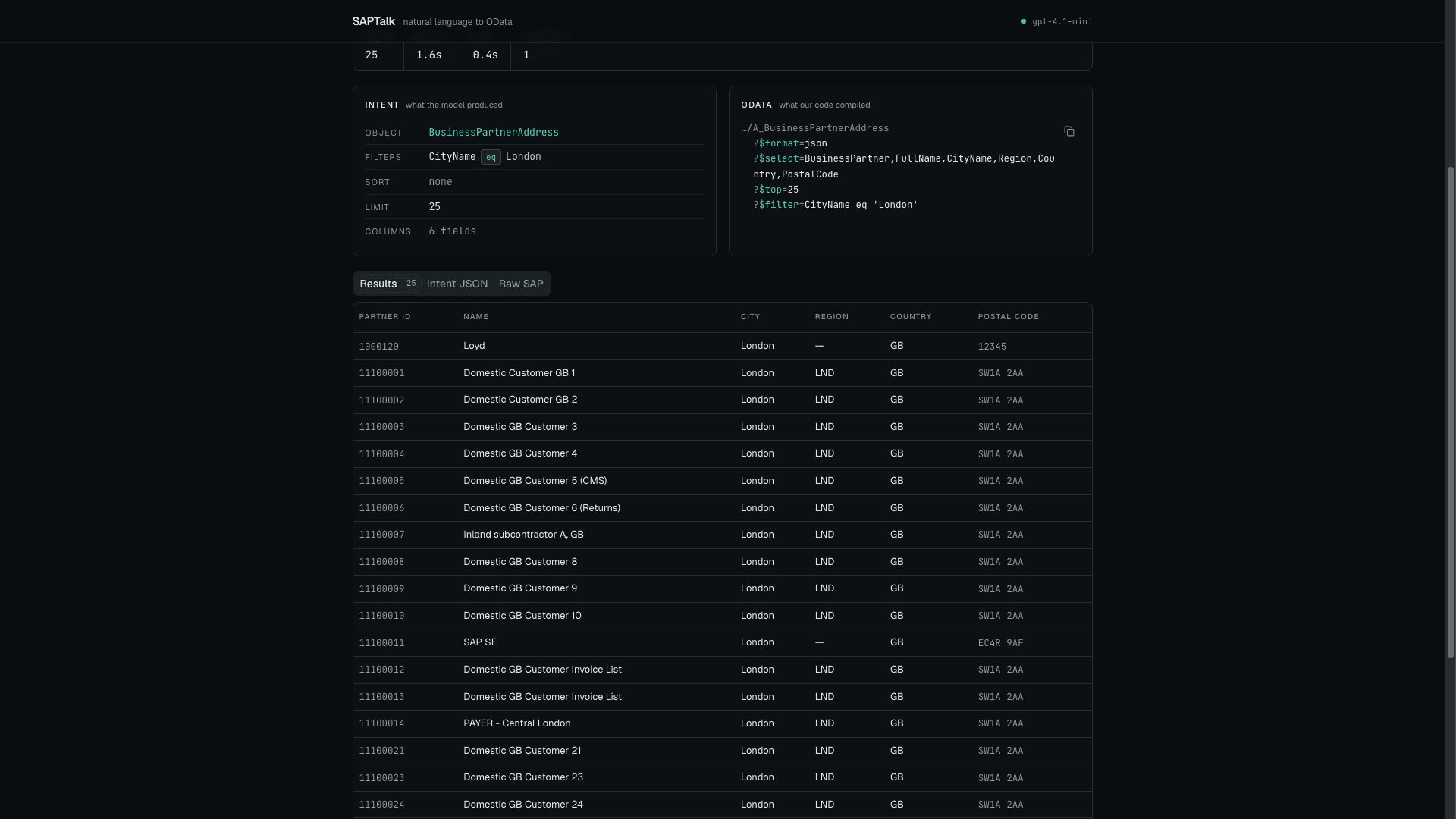
Task: Click Inland subcontractor A, GB
Action: 523,535
